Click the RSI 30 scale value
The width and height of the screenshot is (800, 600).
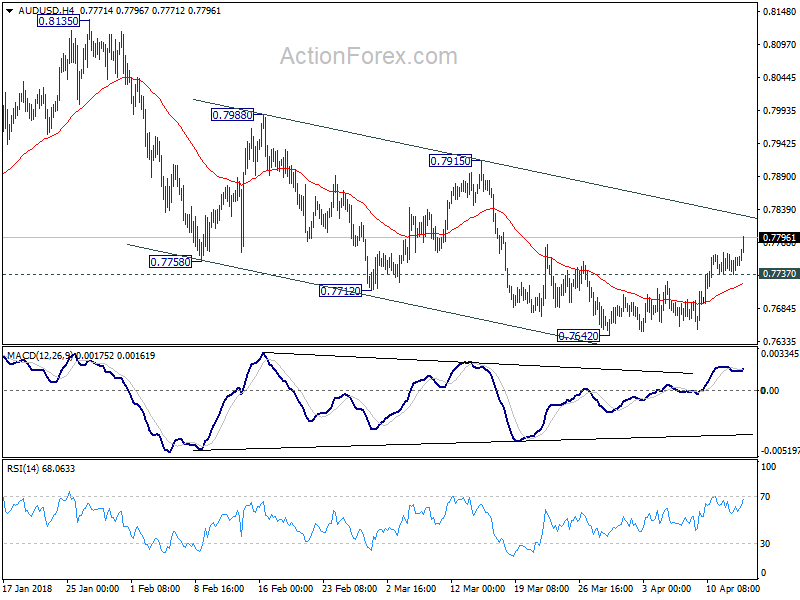pyautogui.click(x=765, y=544)
